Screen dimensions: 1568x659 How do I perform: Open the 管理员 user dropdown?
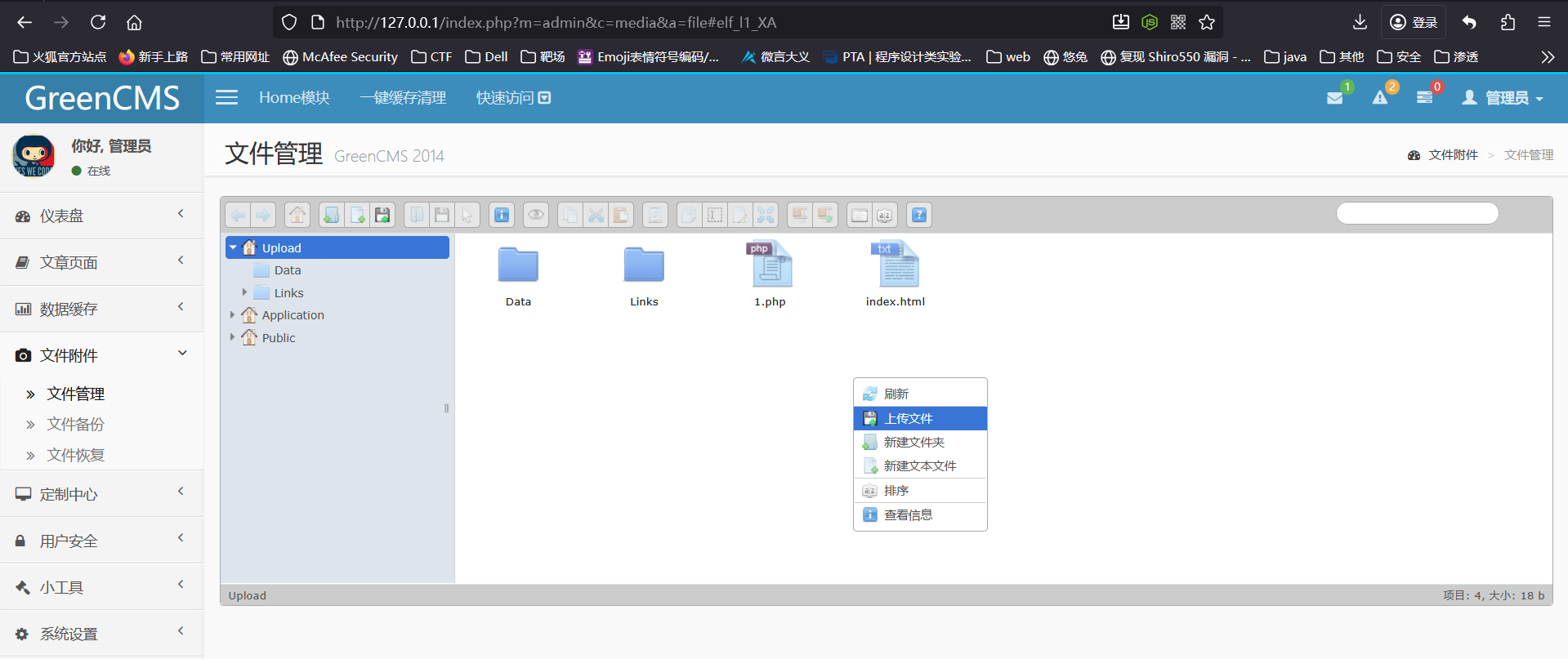[x=1503, y=98]
